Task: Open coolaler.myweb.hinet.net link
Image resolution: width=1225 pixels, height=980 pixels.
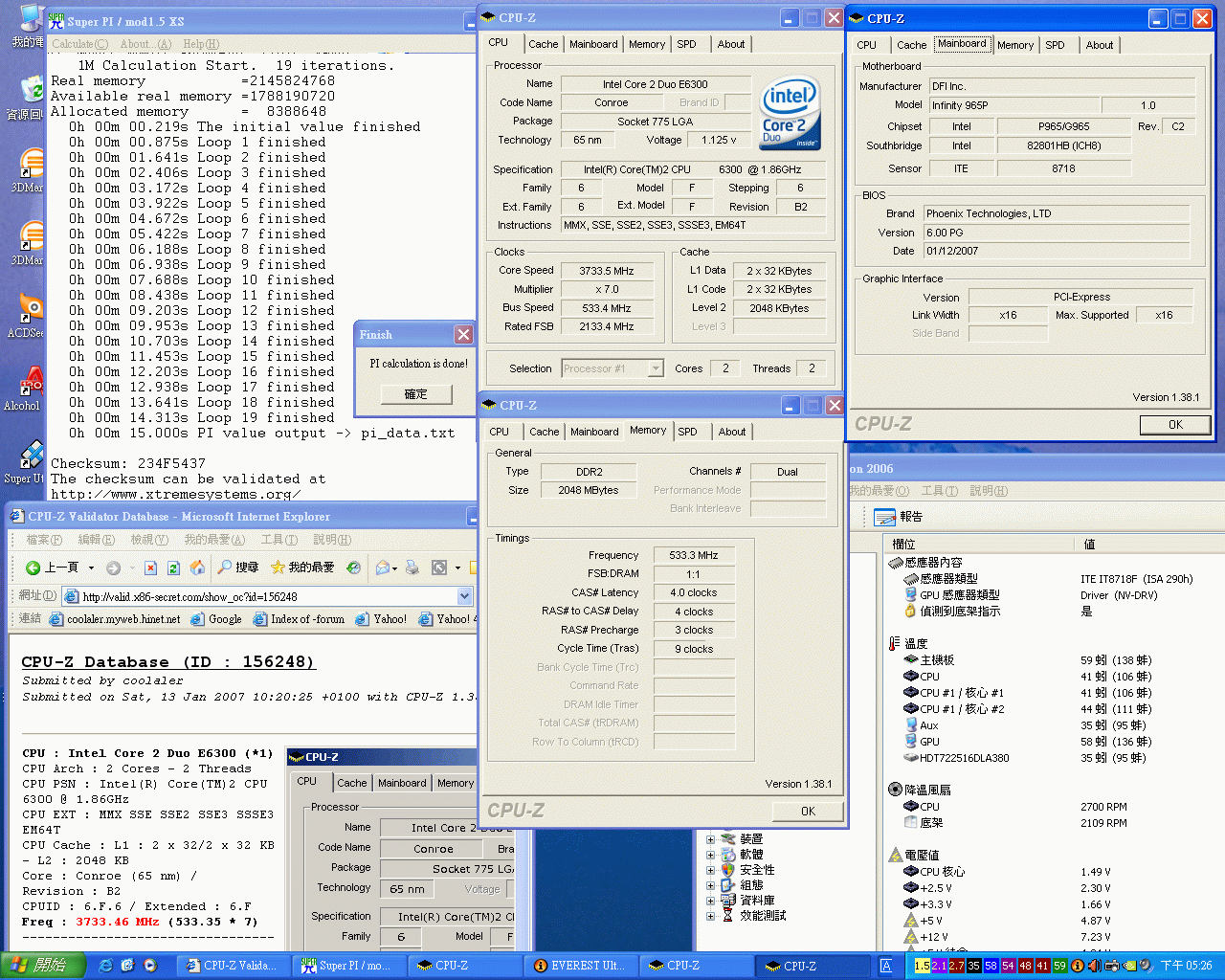Action: point(116,619)
